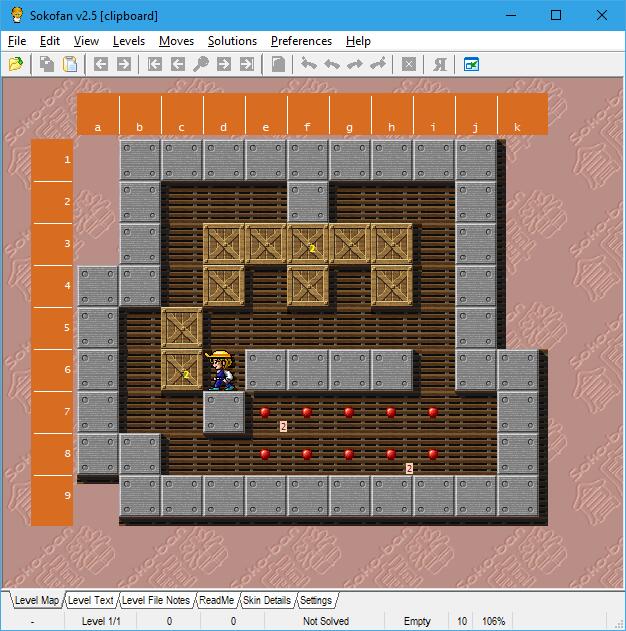Click the crate marked 2 in row 3
This screenshot has height=631, width=626.
(307, 244)
